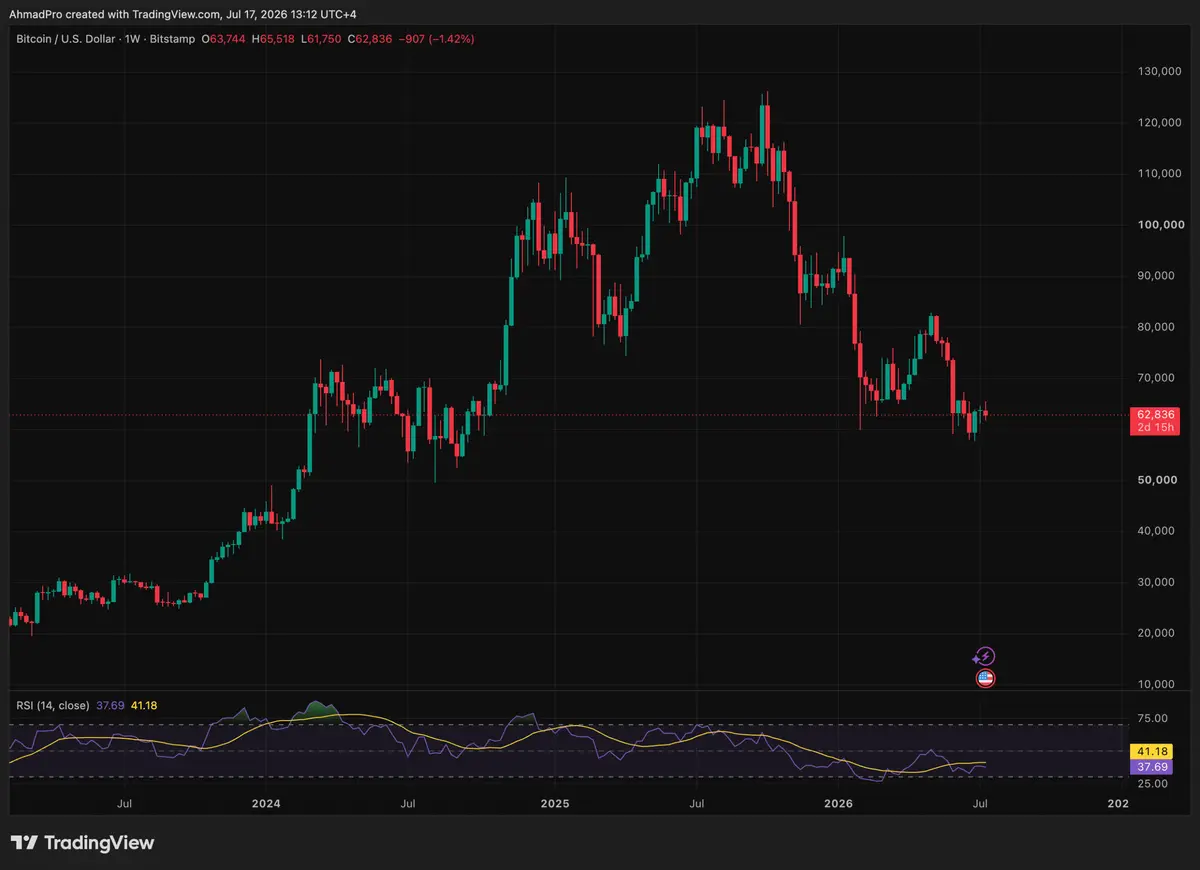
Task: Click the 2024 label on time axis
Action: point(266,803)
